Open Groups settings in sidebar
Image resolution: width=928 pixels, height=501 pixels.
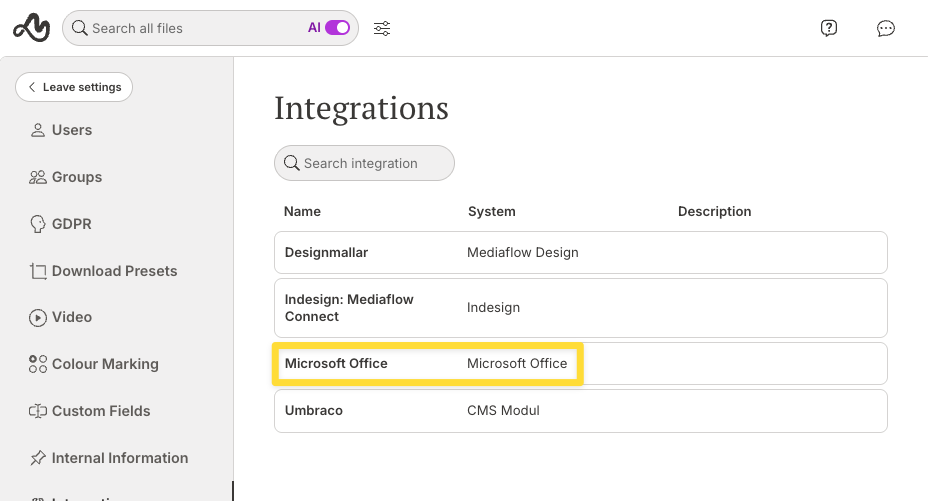[76, 177]
